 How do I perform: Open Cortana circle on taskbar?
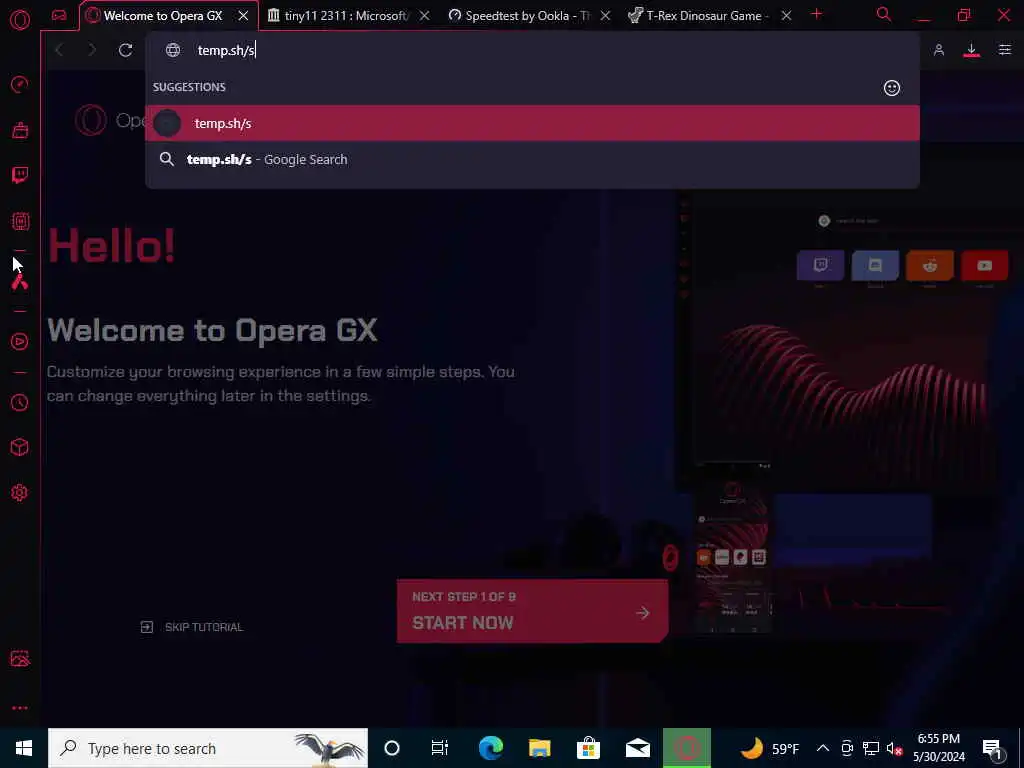(392, 748)
